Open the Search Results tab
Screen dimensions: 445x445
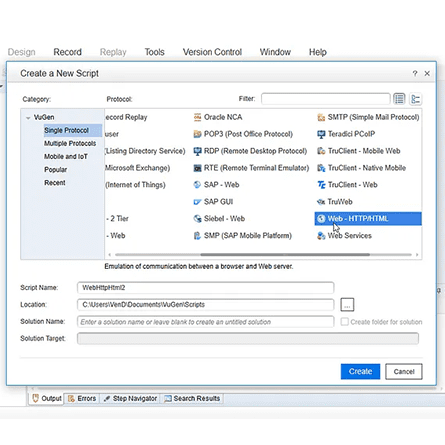[192, 398]
